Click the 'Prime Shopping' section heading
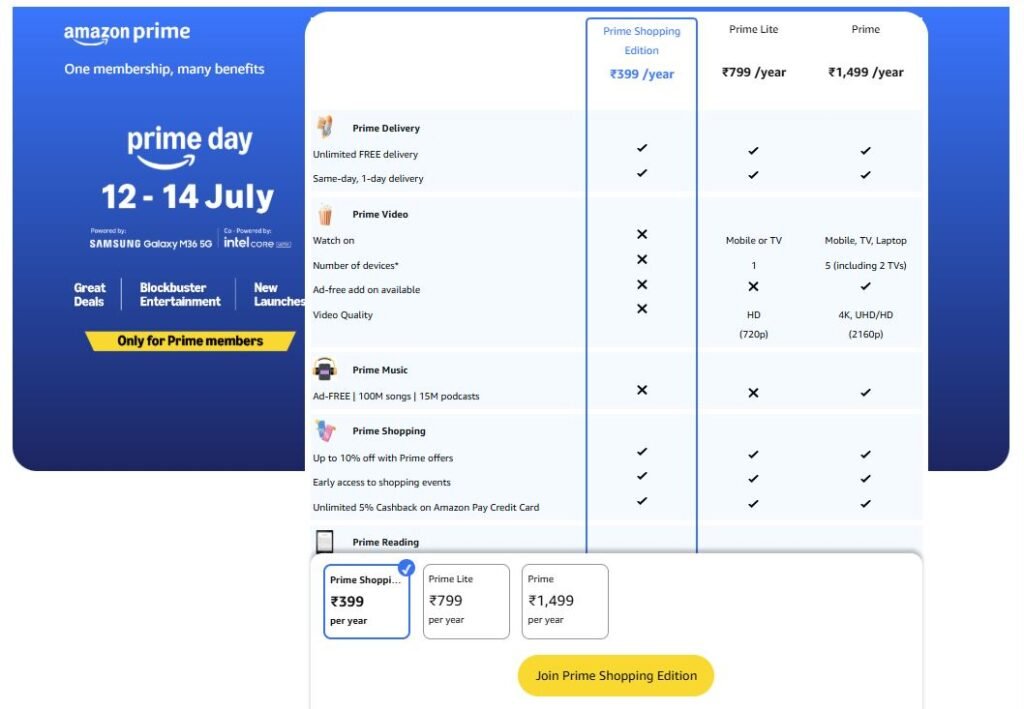The height and width of the screenshot is (709, 1024). click(x=389, y=431)
